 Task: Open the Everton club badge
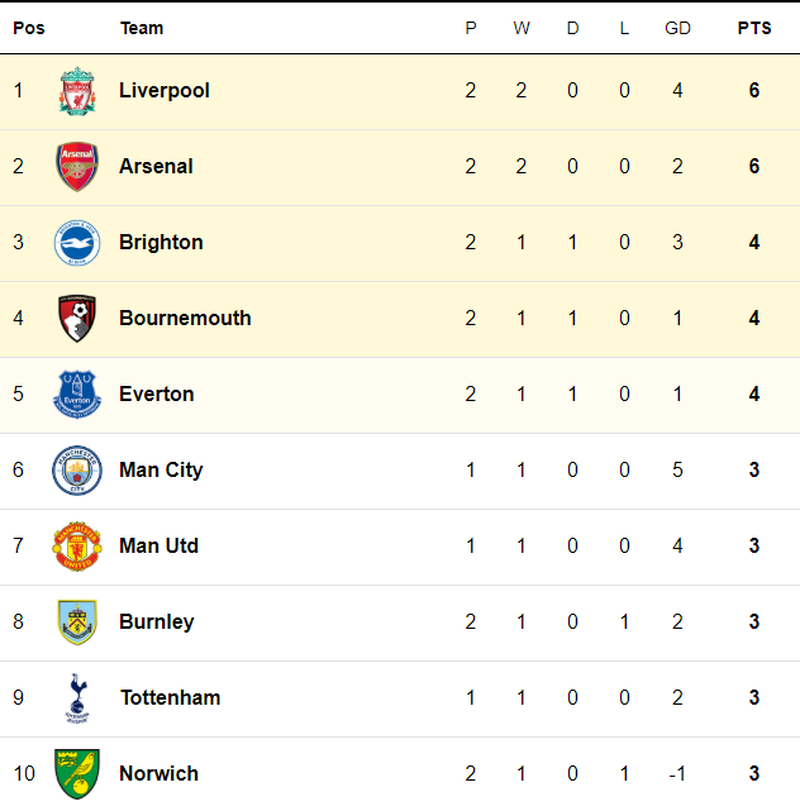(x=77, y=395)
